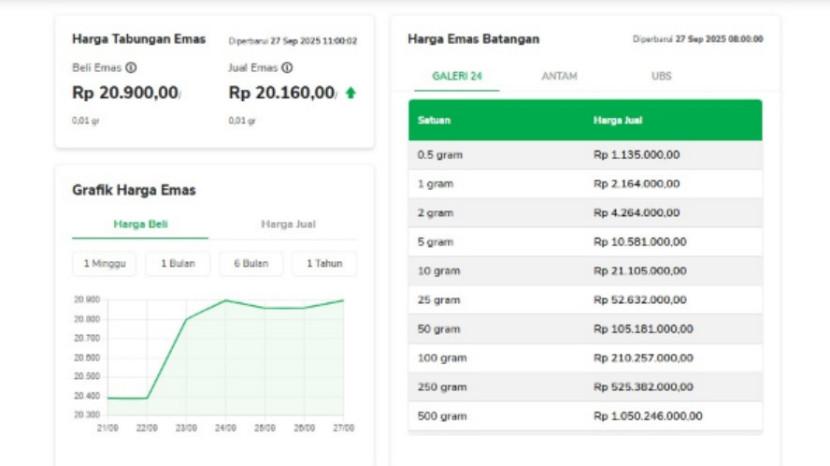The image size is (830, 466).
Task: Select the UBS tab
Action: [661, 76]
